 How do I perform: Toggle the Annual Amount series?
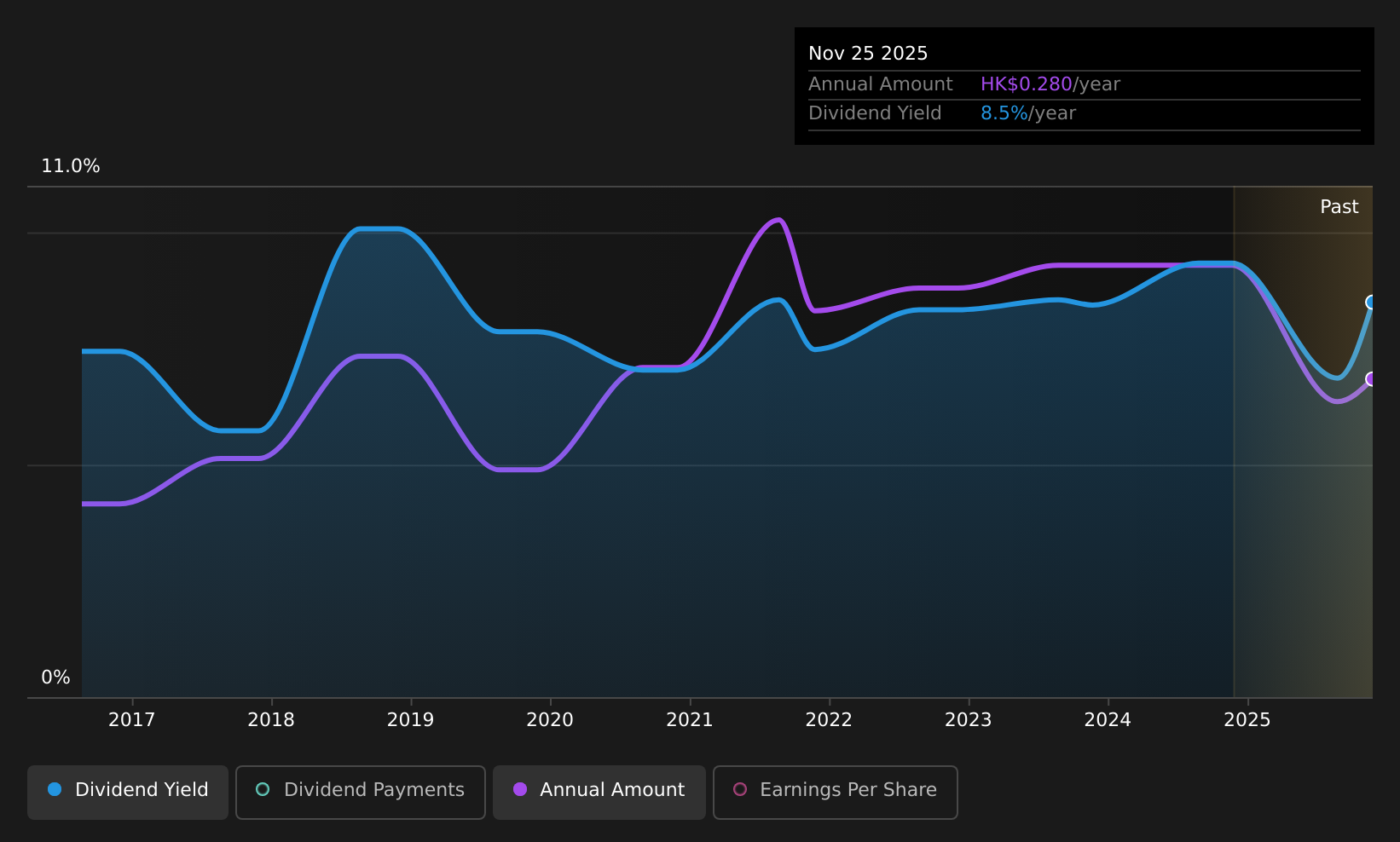[x=599, y=792]
